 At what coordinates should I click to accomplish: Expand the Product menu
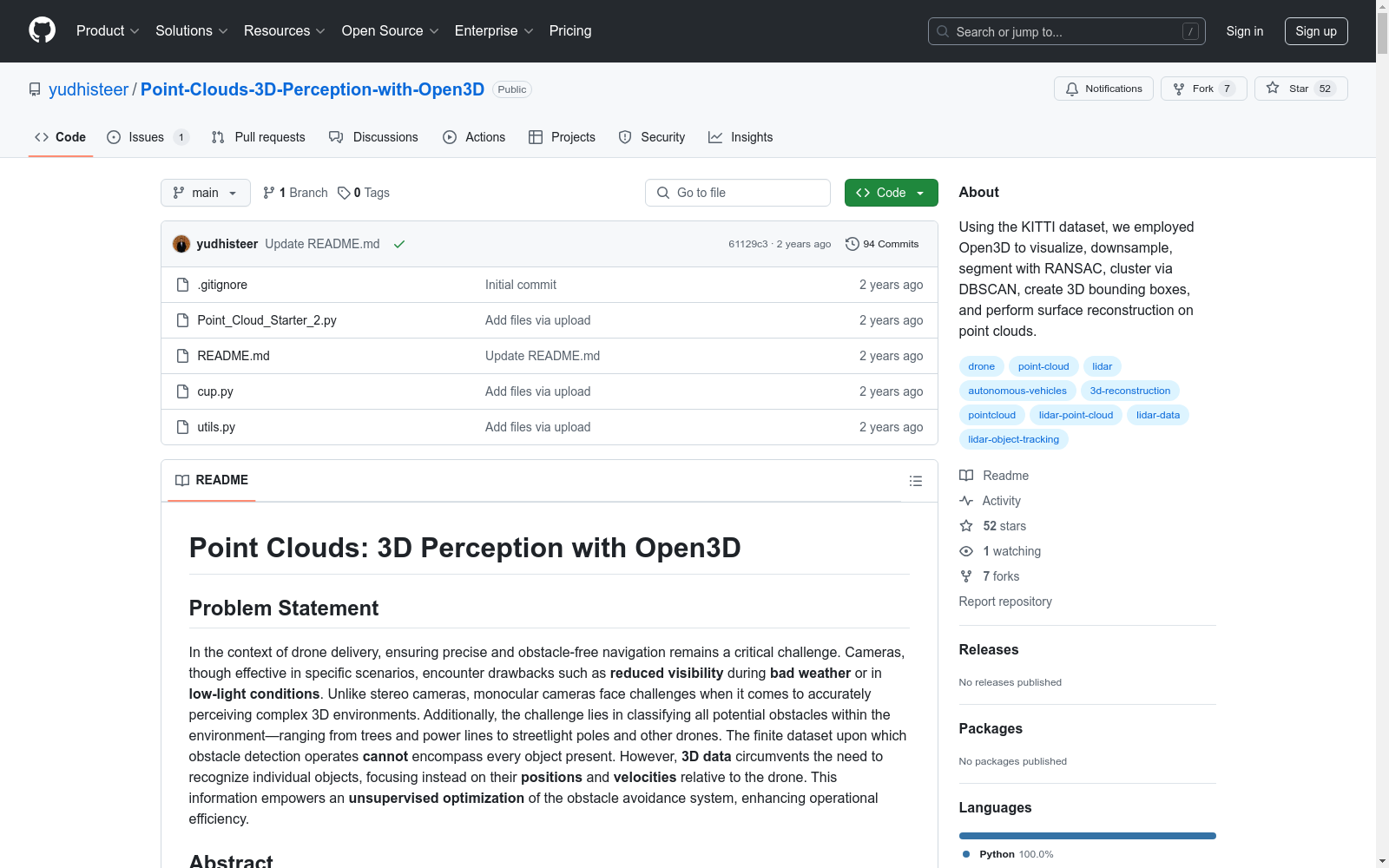(x=108, y=31)
